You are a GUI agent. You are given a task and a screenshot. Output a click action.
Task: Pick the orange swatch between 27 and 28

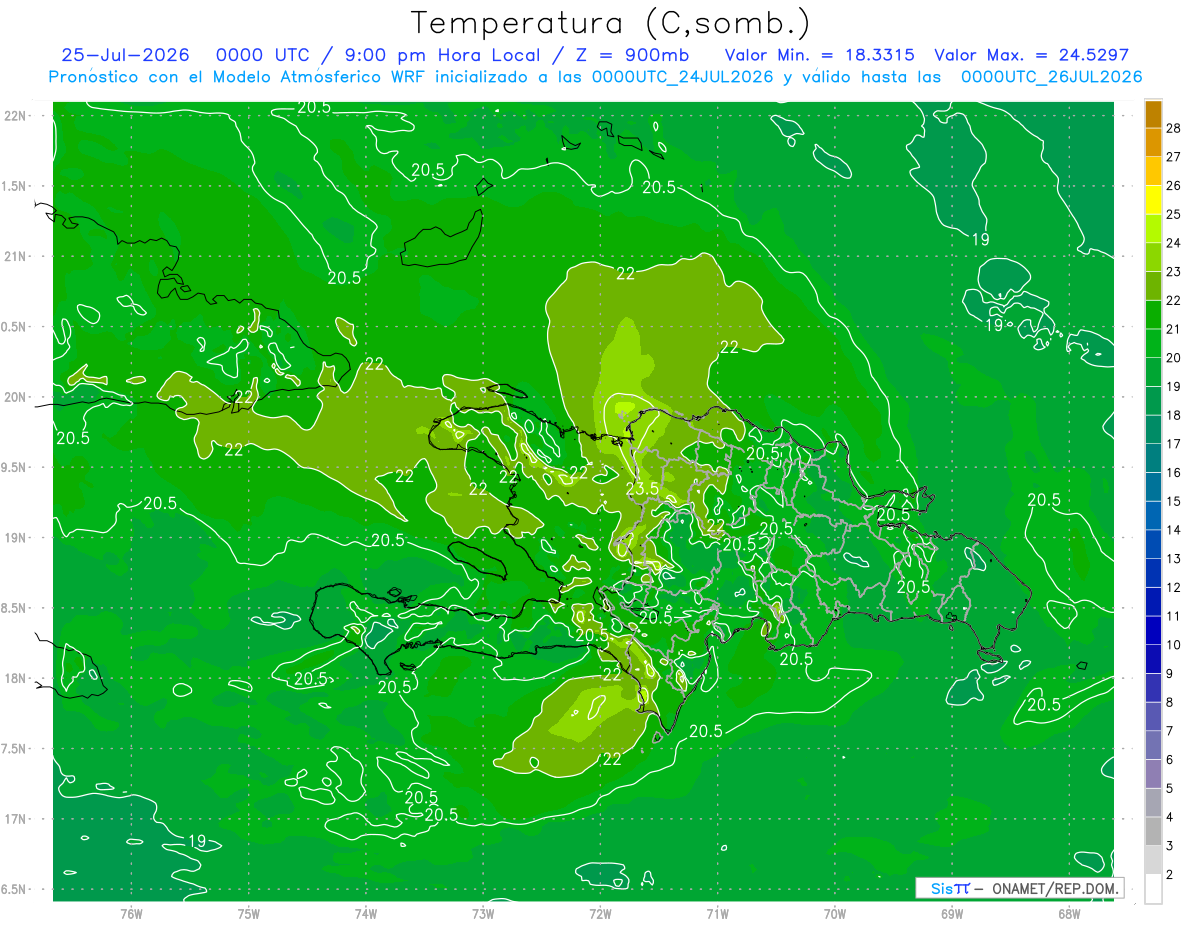[1153, 142]
